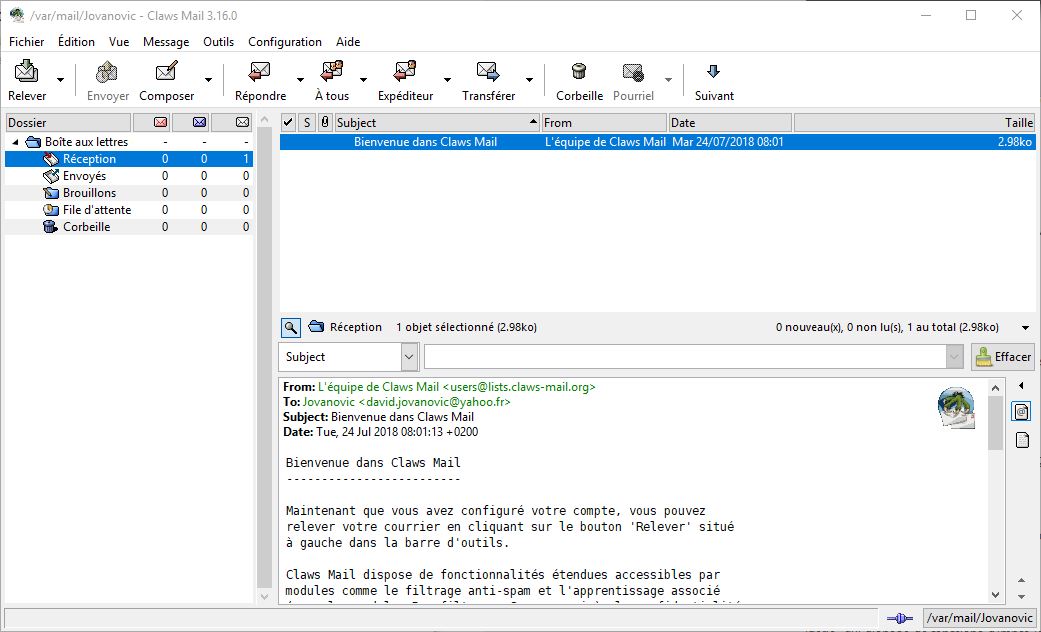This screenshot has width=1041, height=632.
Task: Open the Composer dropdown arrow
Action: 208,80
